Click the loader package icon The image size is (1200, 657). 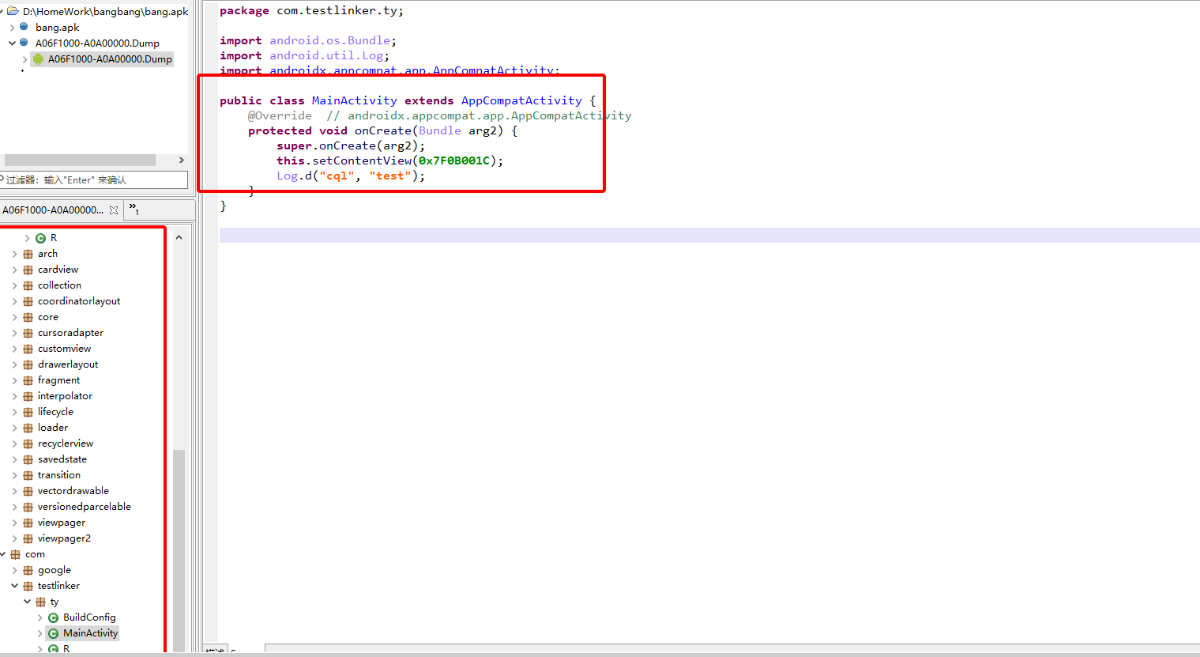click(28, 428)
